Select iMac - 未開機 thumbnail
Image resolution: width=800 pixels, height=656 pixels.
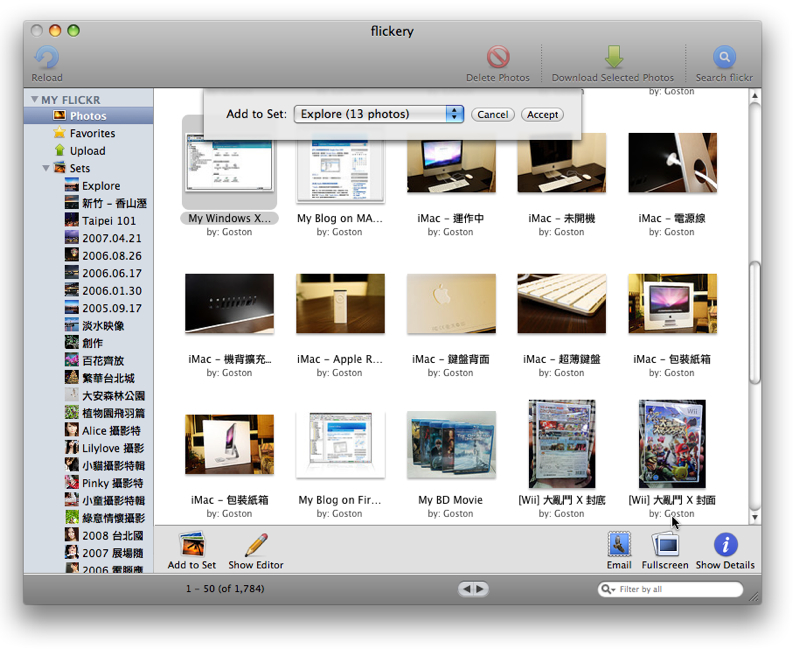[x=562, y=163]
